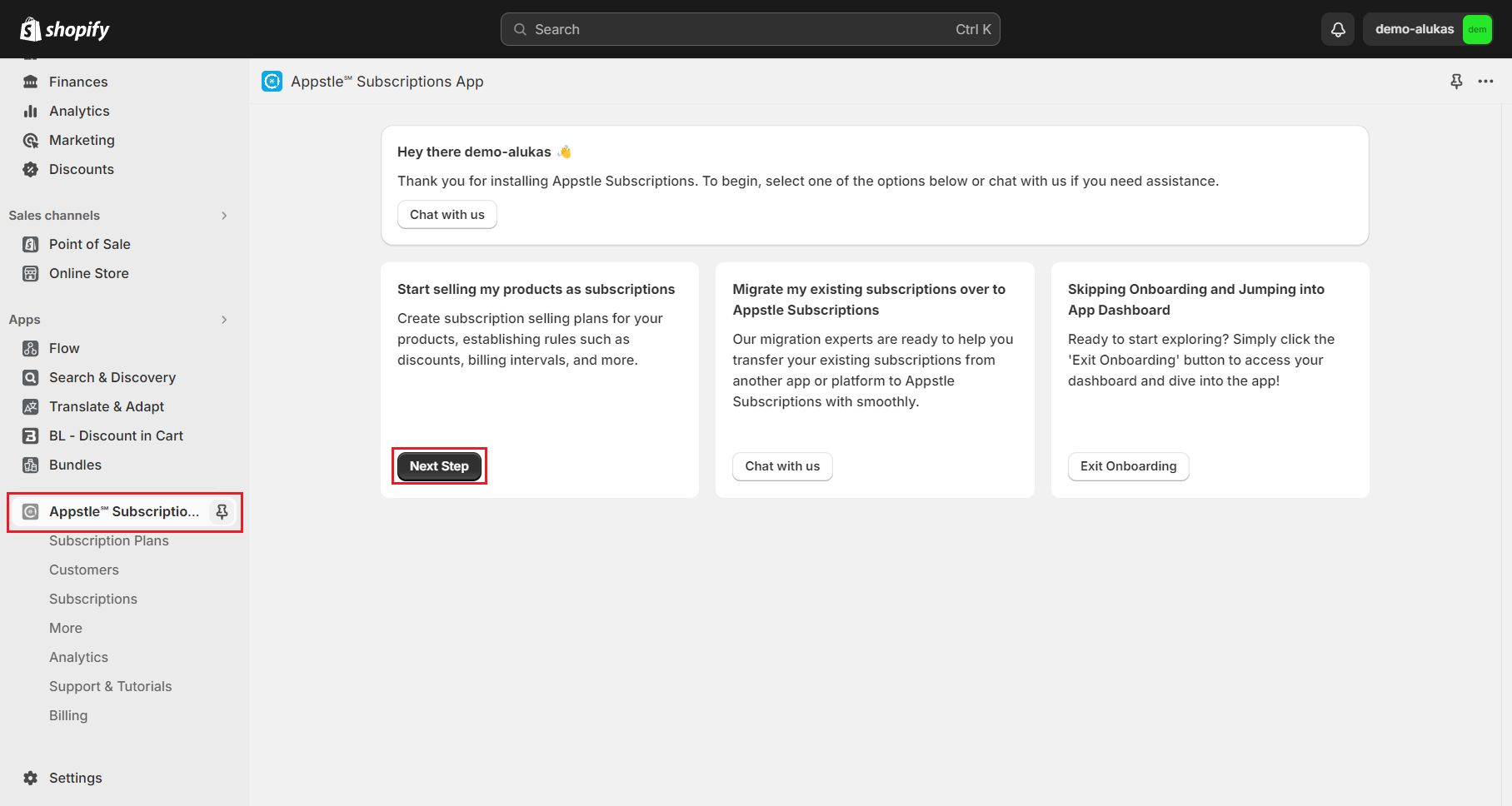The image size is (1512, 806).
Task: Focus the Search field in top bar
Action: point(750,29)
